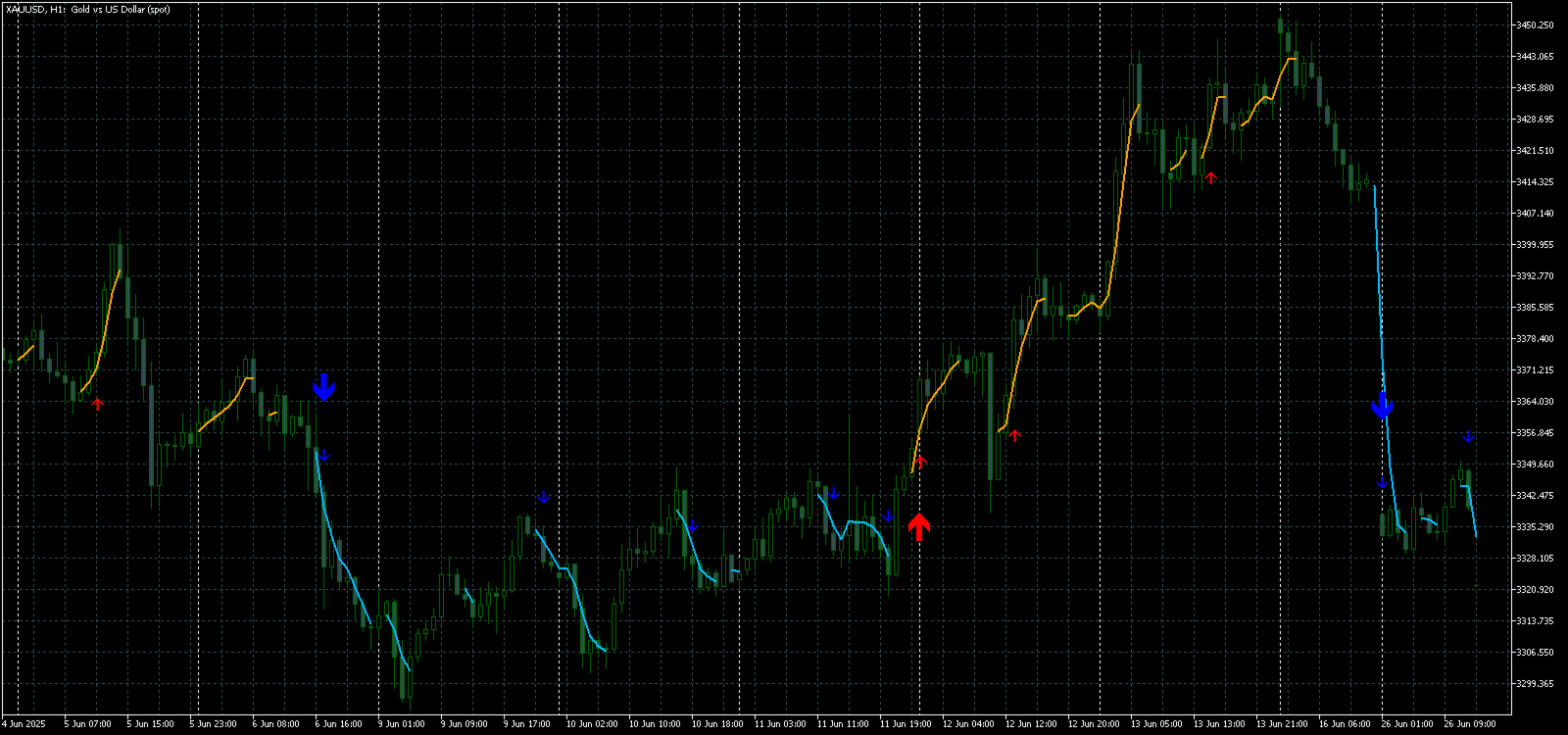The width and height of the screenshot is (1568, 735).
Task: Click the 11 Jun 11:00 time label
Action: tap(843, 724)
